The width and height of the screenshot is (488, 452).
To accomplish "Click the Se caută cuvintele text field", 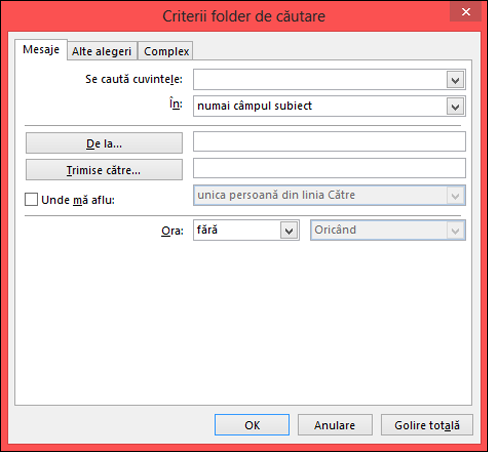I will pyautogui.click(x=320, y=80).
